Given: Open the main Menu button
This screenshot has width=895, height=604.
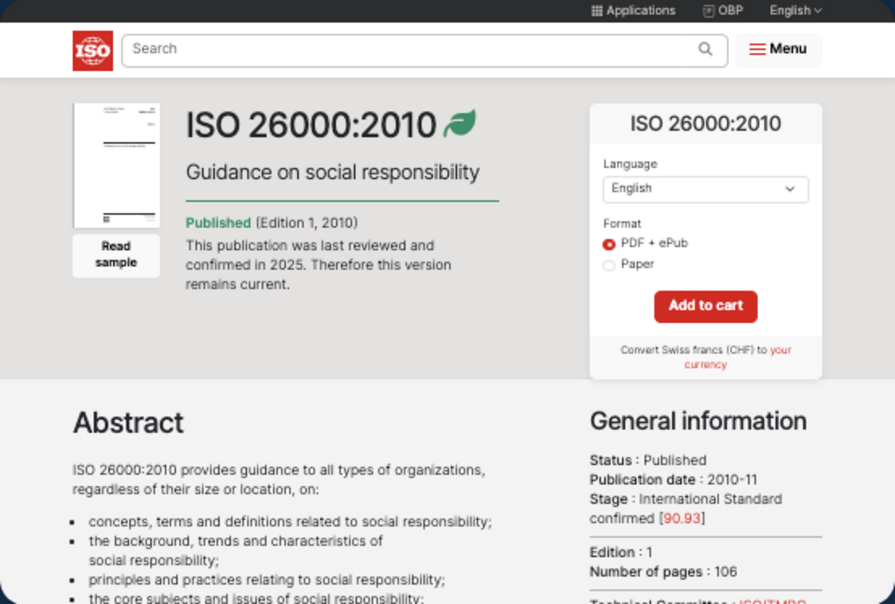Looking at the screenshot, I should click(x=778, y=50).
